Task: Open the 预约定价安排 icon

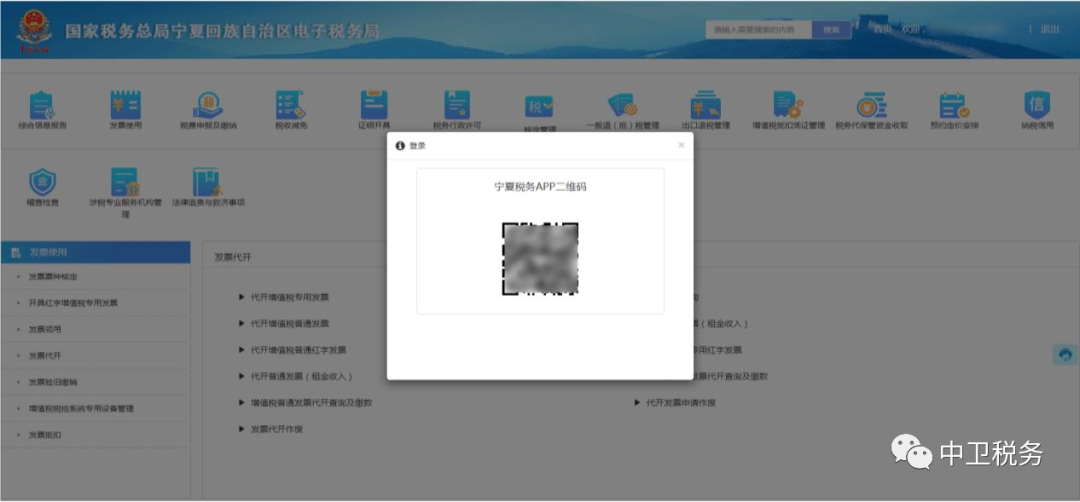Action: coord(954,105)
